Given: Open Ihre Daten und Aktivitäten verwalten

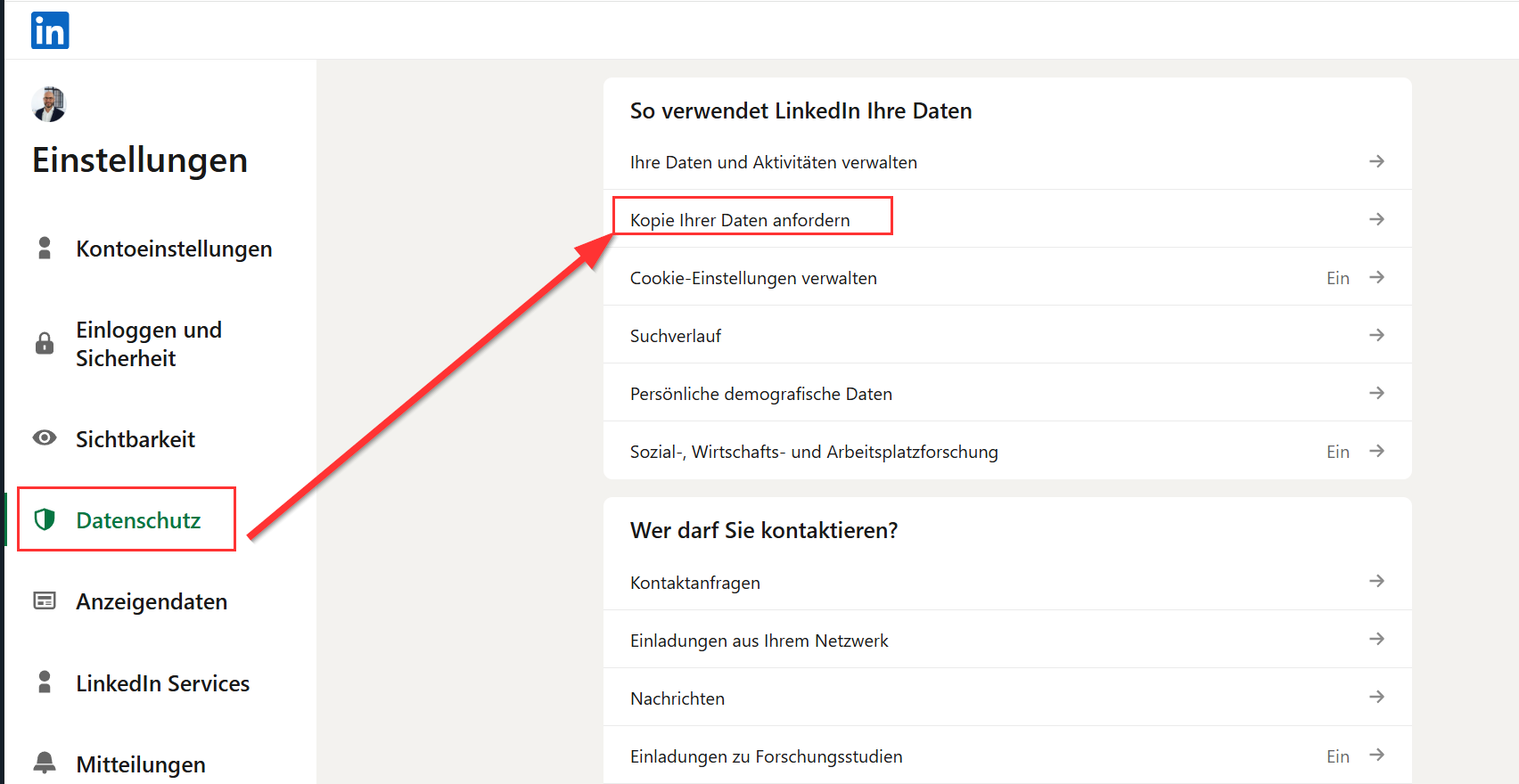Looking at the screenshot, I should 1007,162.
